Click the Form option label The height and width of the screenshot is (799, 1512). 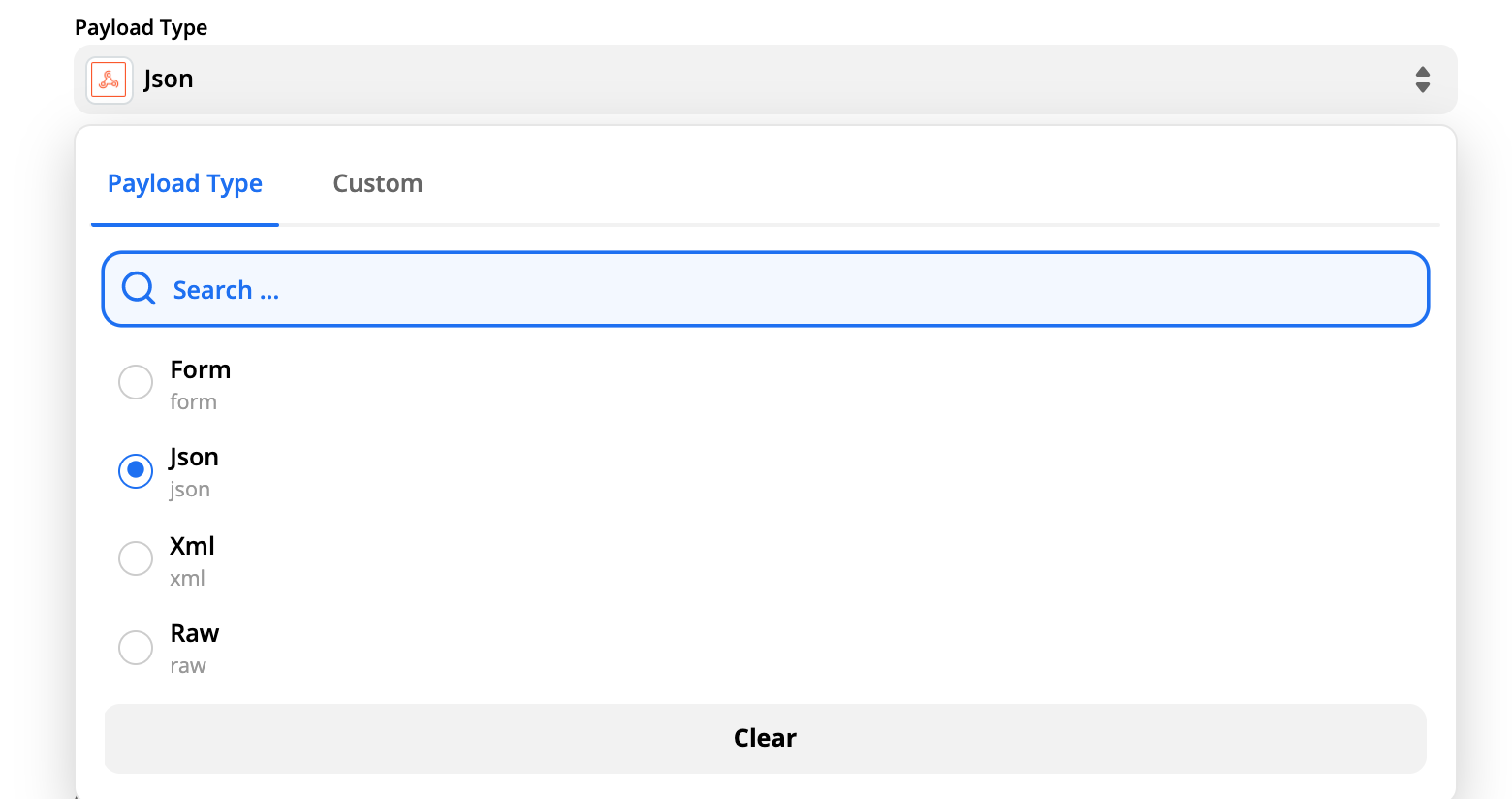click(x=201, y=369)
